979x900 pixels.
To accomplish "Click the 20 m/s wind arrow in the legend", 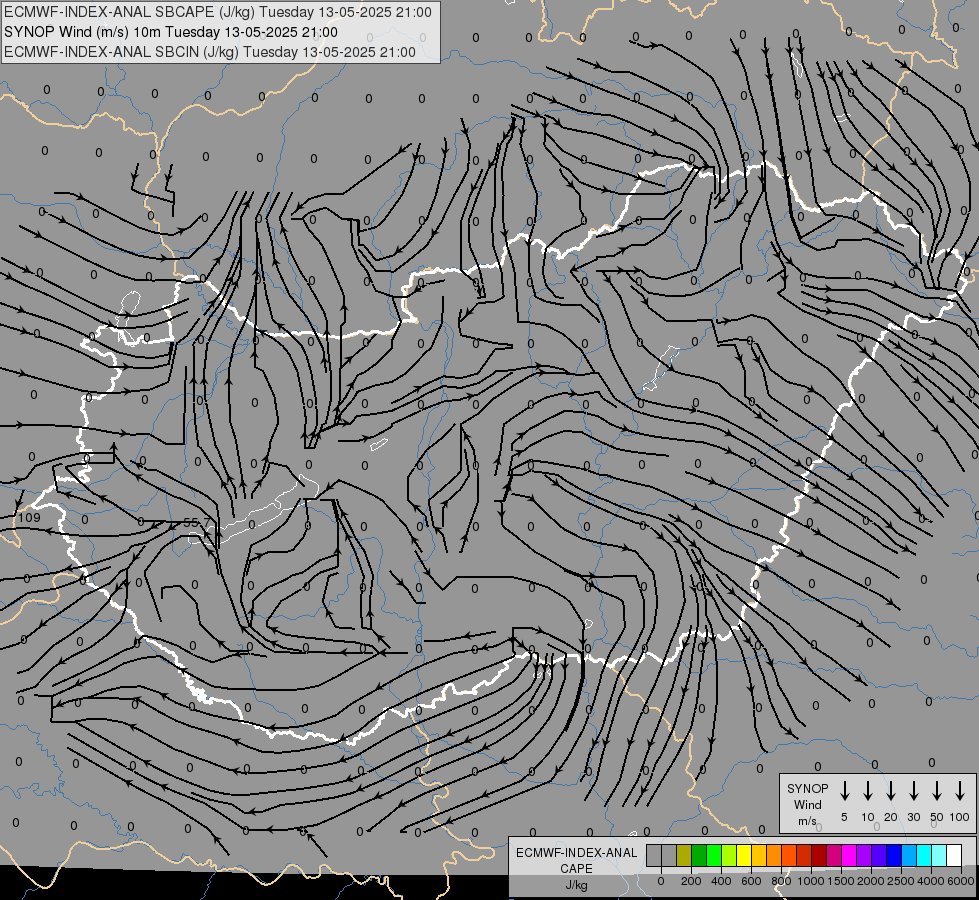I will (x=891, y=791).
